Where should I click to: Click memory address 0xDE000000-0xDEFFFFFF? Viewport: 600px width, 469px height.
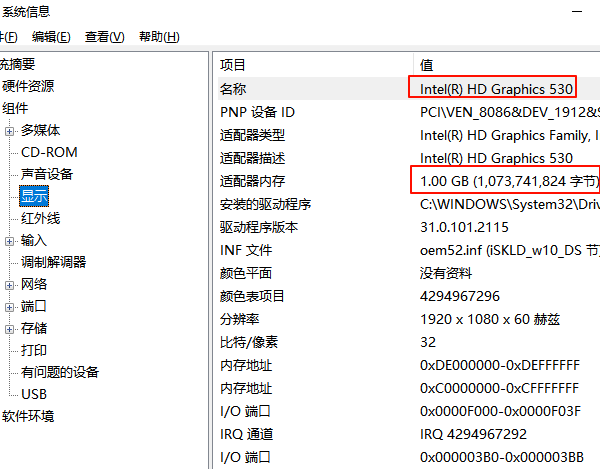point(500,365)
